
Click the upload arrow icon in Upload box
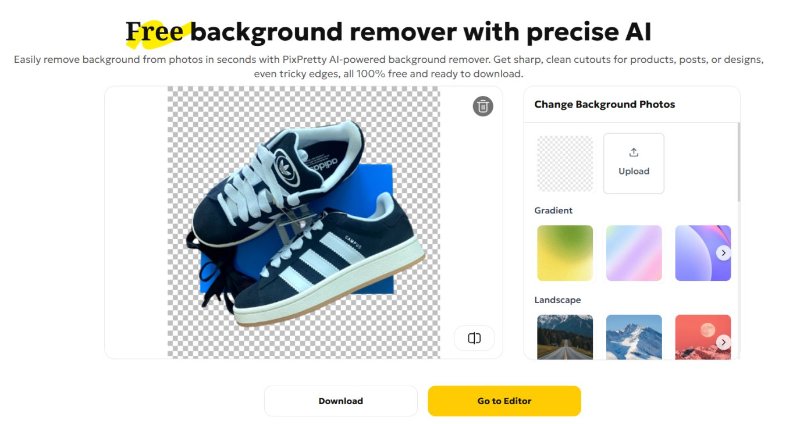coord(634,153)
